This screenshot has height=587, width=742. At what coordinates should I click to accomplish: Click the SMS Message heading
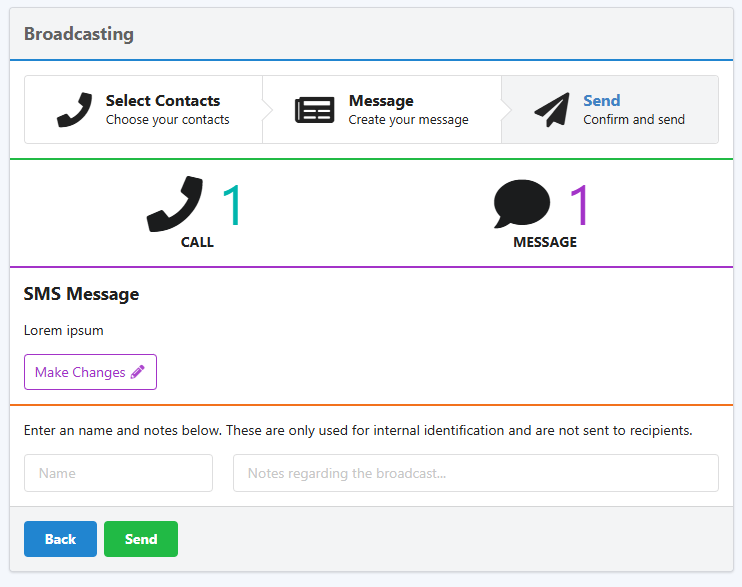pos(81,294)
